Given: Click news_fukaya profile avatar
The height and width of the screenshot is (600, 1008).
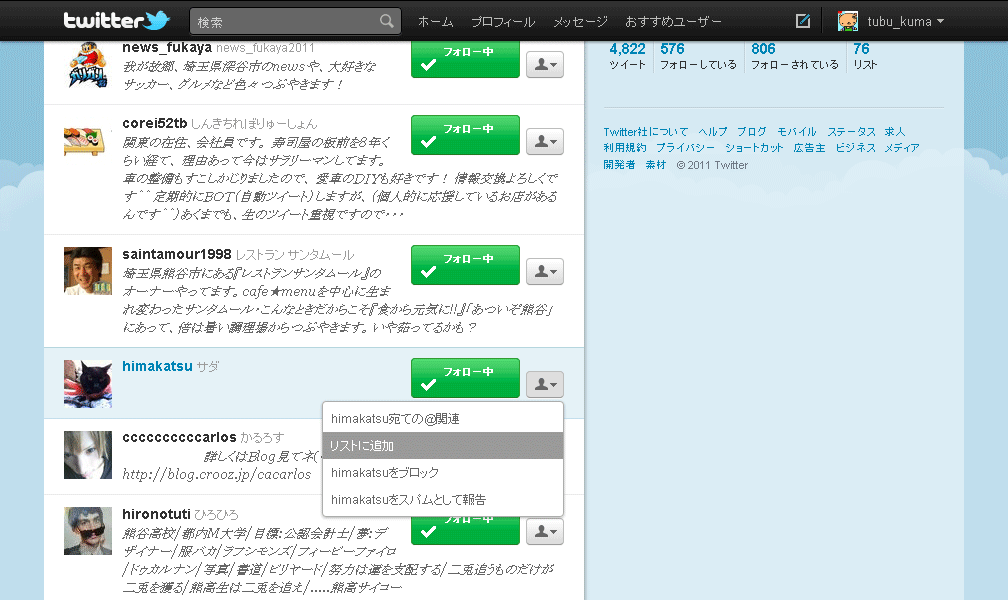Looking at the screenshot, I should coord(88,64).
